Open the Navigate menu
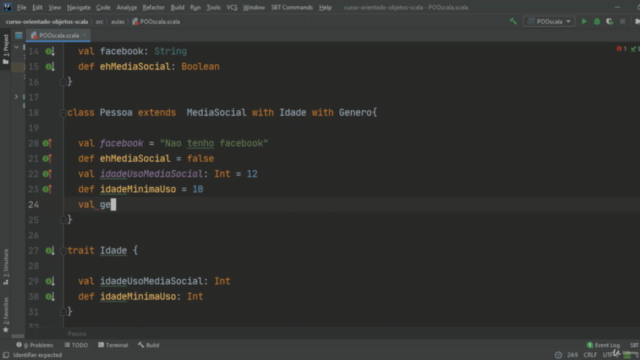Image resolution: width=640 pixels, height=360 pixels. point(79,7)
